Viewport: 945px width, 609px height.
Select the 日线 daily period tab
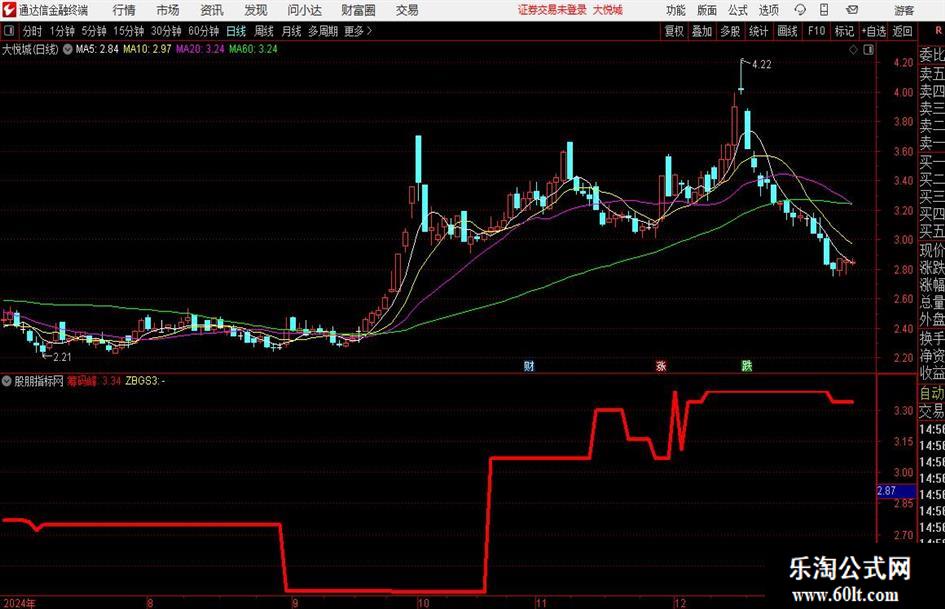point(236,31)
